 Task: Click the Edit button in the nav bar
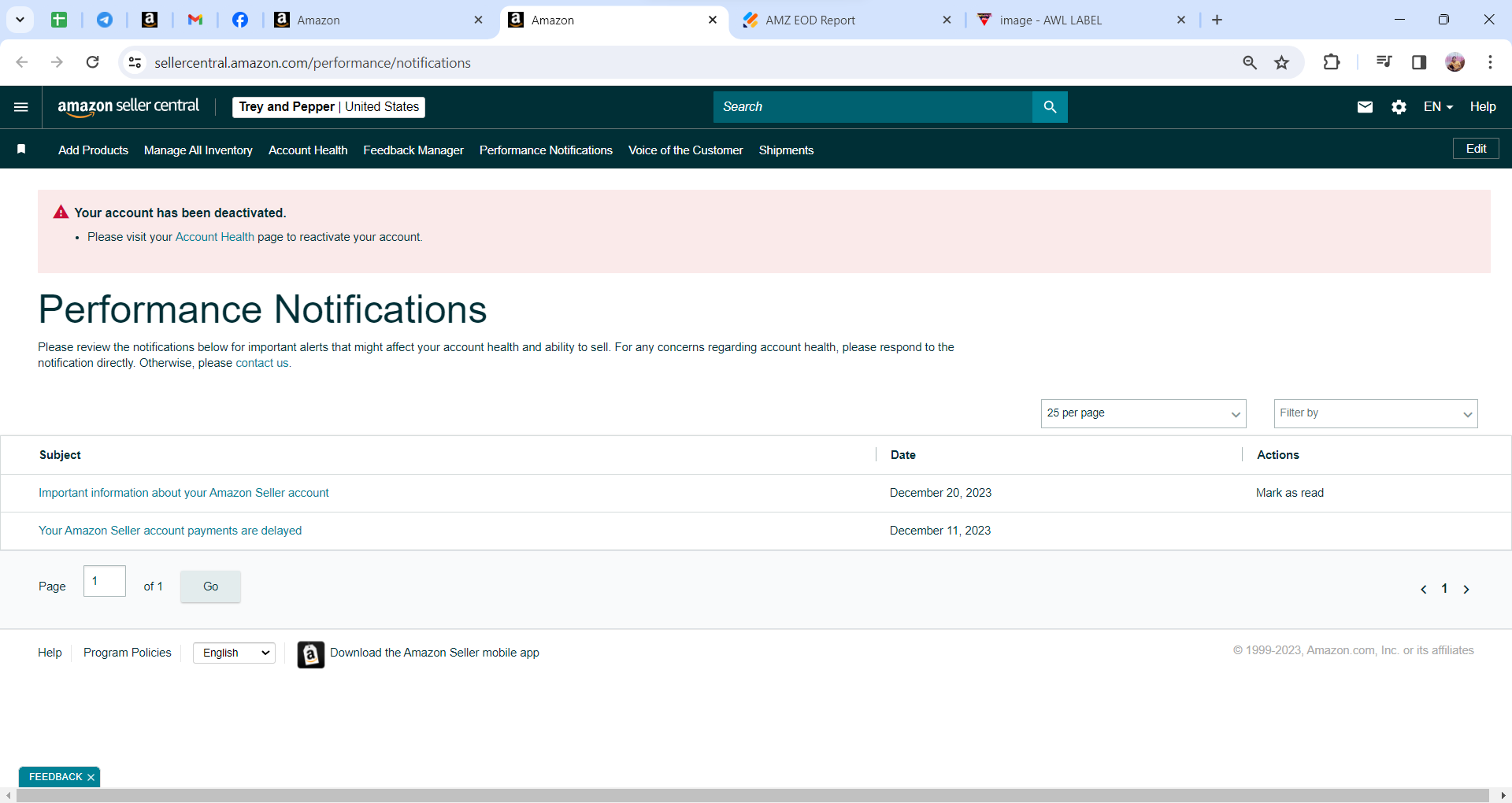click(1476, 149)
